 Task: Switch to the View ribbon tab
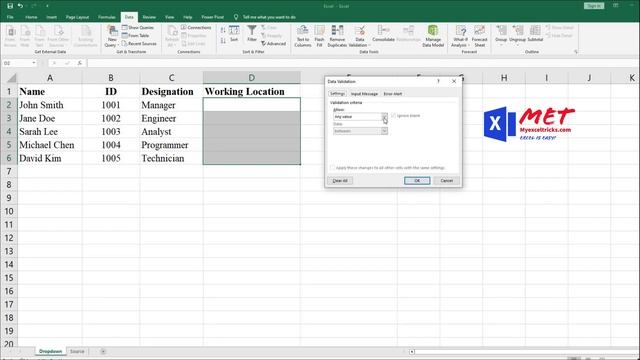pos(169,17)
